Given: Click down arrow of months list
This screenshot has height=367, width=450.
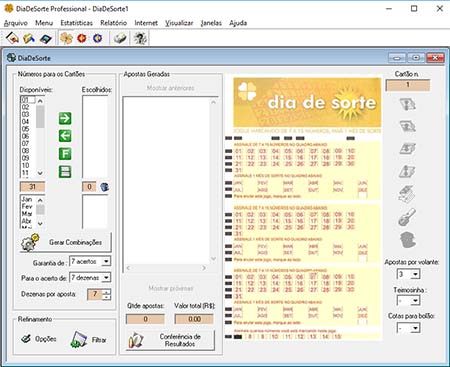Looking at the screenshot, I should tap(40, 223).
